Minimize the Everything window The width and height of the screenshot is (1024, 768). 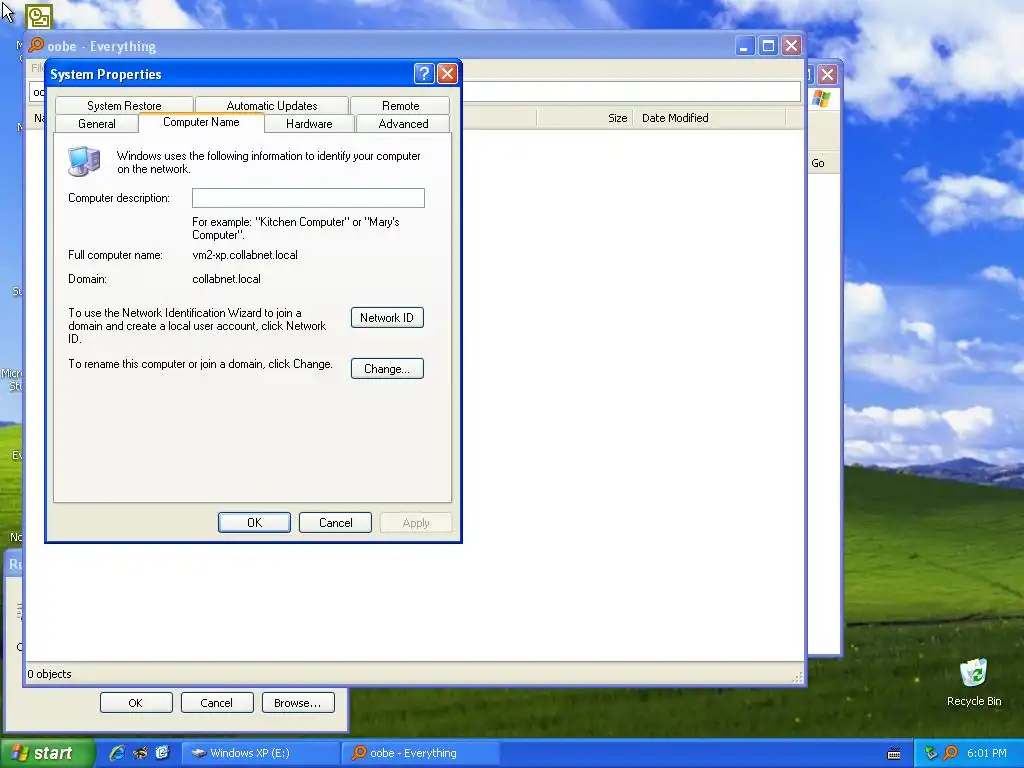coord(745,46)
